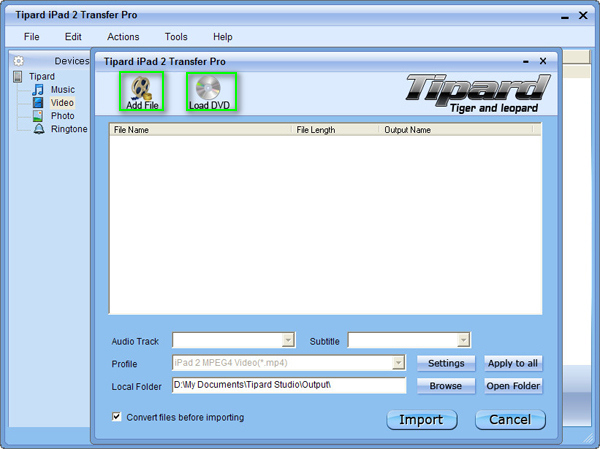Open the Edit menu
The height and width of the screenshot is (449, 600).
pos(73,37)
